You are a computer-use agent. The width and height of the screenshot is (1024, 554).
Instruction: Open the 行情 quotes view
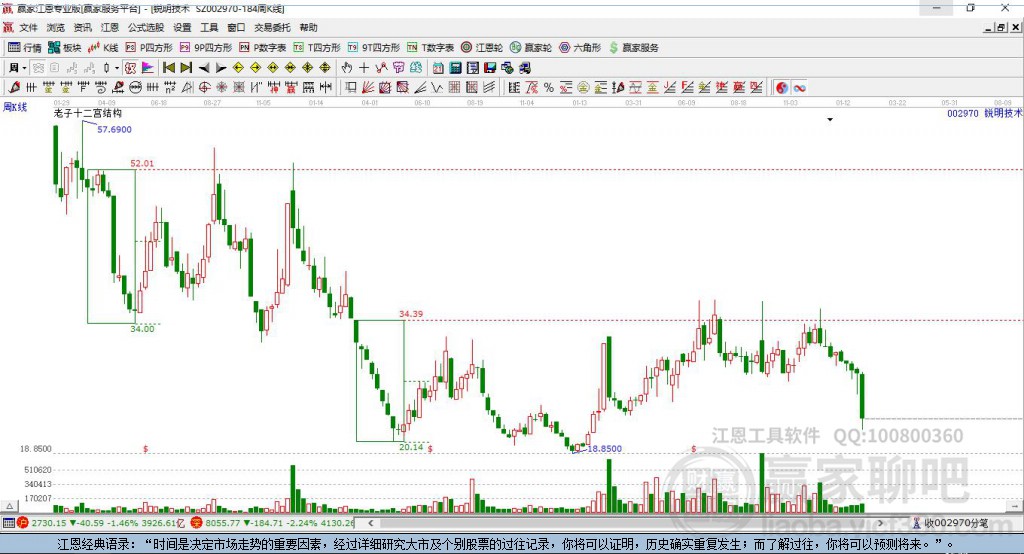point(24,47)
